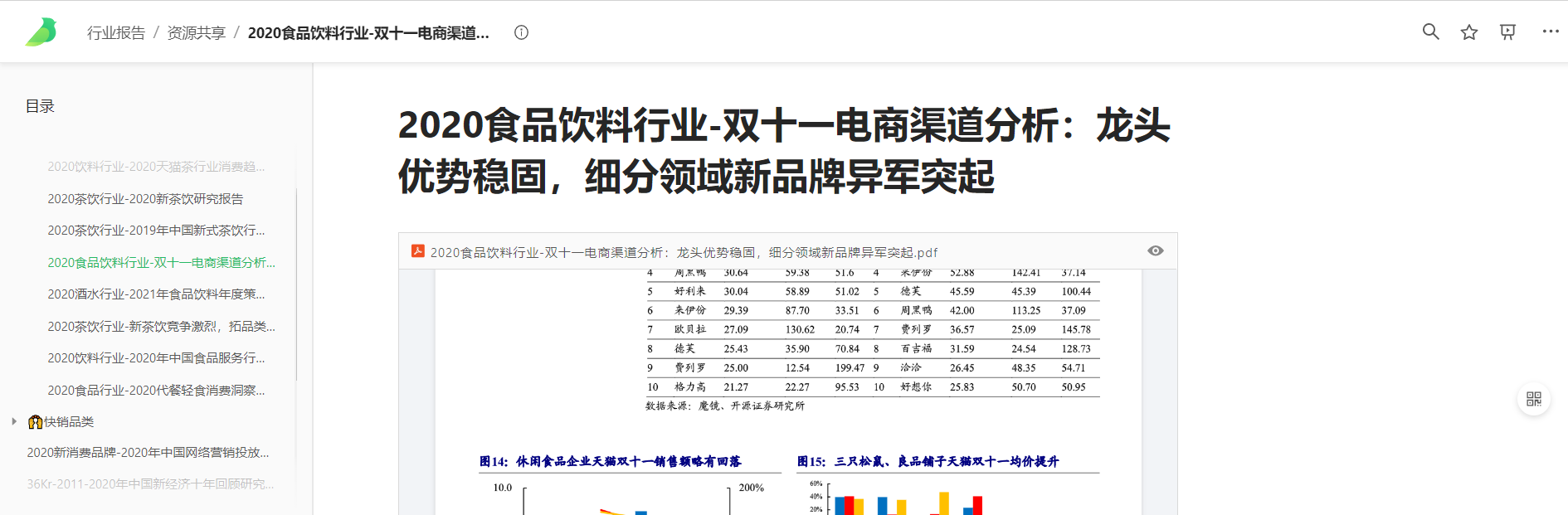
Task: Open 2020新消费品牌-2020年中国网络营销投放 entry
Action: [x=148, y=453]
